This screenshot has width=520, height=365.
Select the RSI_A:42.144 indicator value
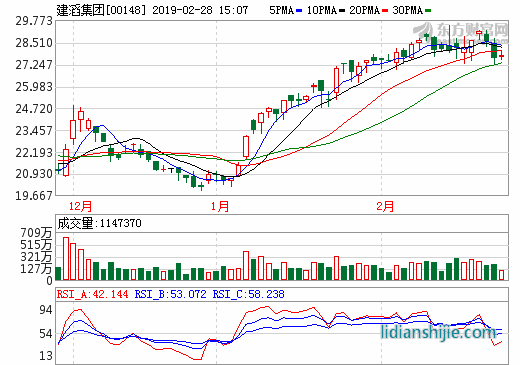pos(93,294)
